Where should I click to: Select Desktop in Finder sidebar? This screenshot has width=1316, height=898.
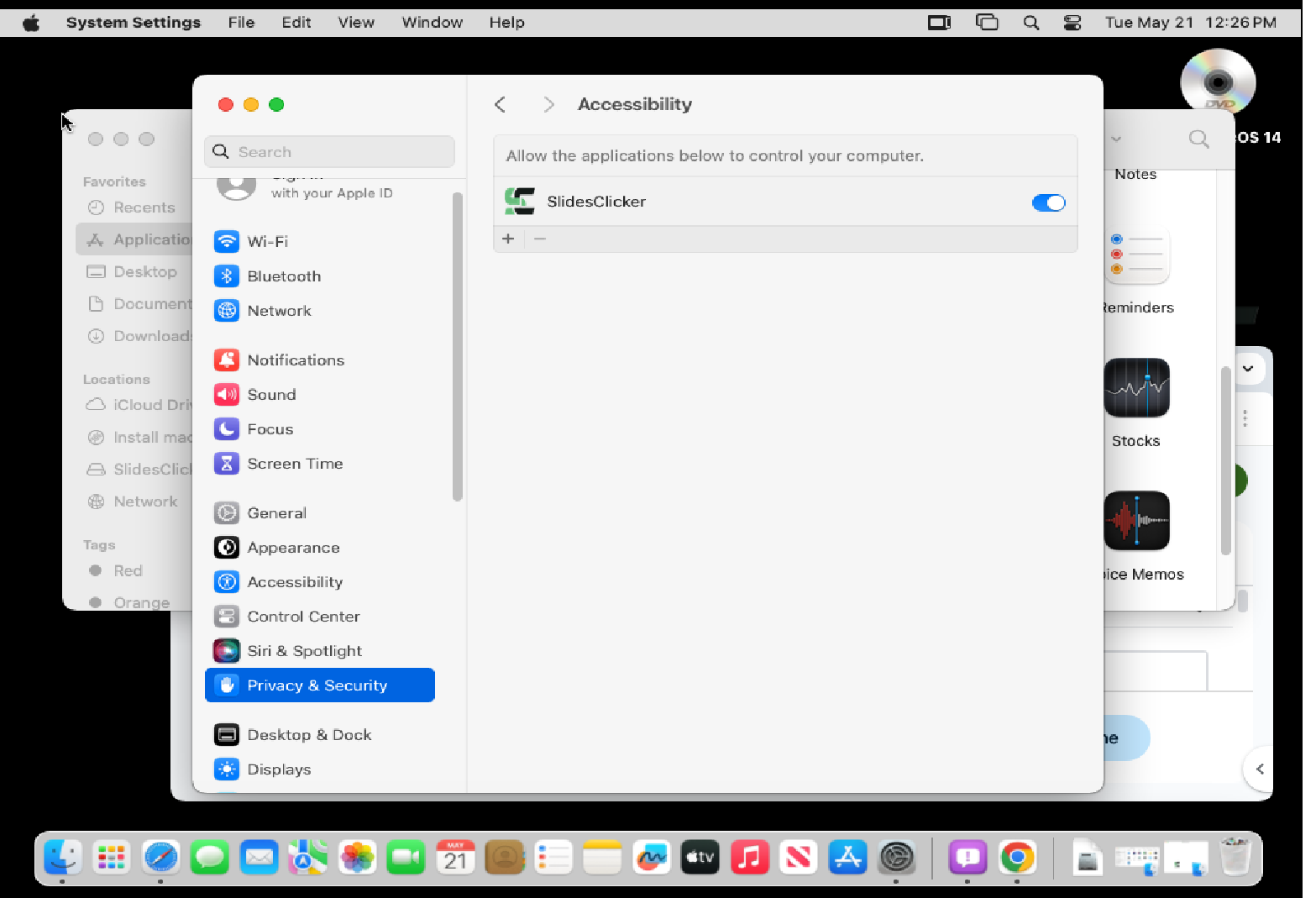pos(133,271)
